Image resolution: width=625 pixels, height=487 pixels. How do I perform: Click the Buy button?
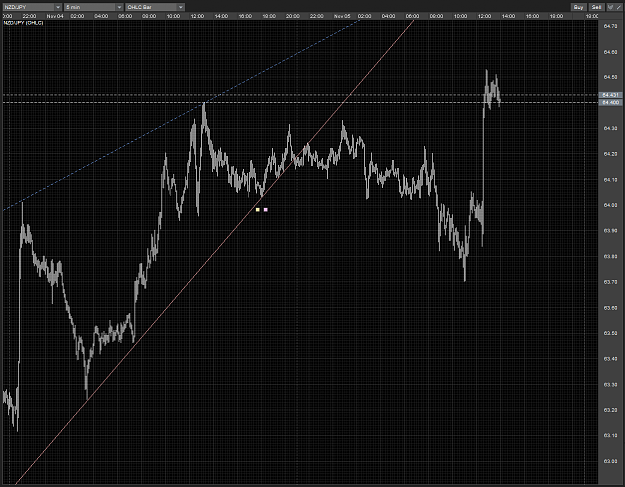click(x=578, y=7)
